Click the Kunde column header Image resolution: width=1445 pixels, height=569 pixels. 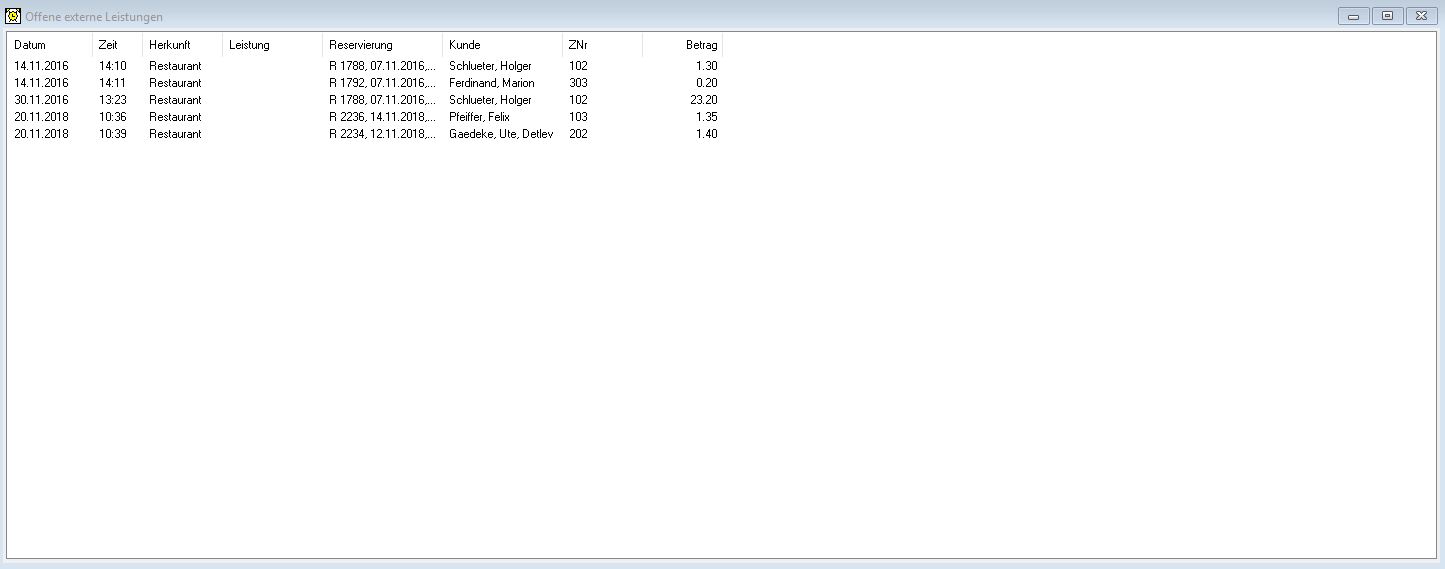(x=502, y=45)
